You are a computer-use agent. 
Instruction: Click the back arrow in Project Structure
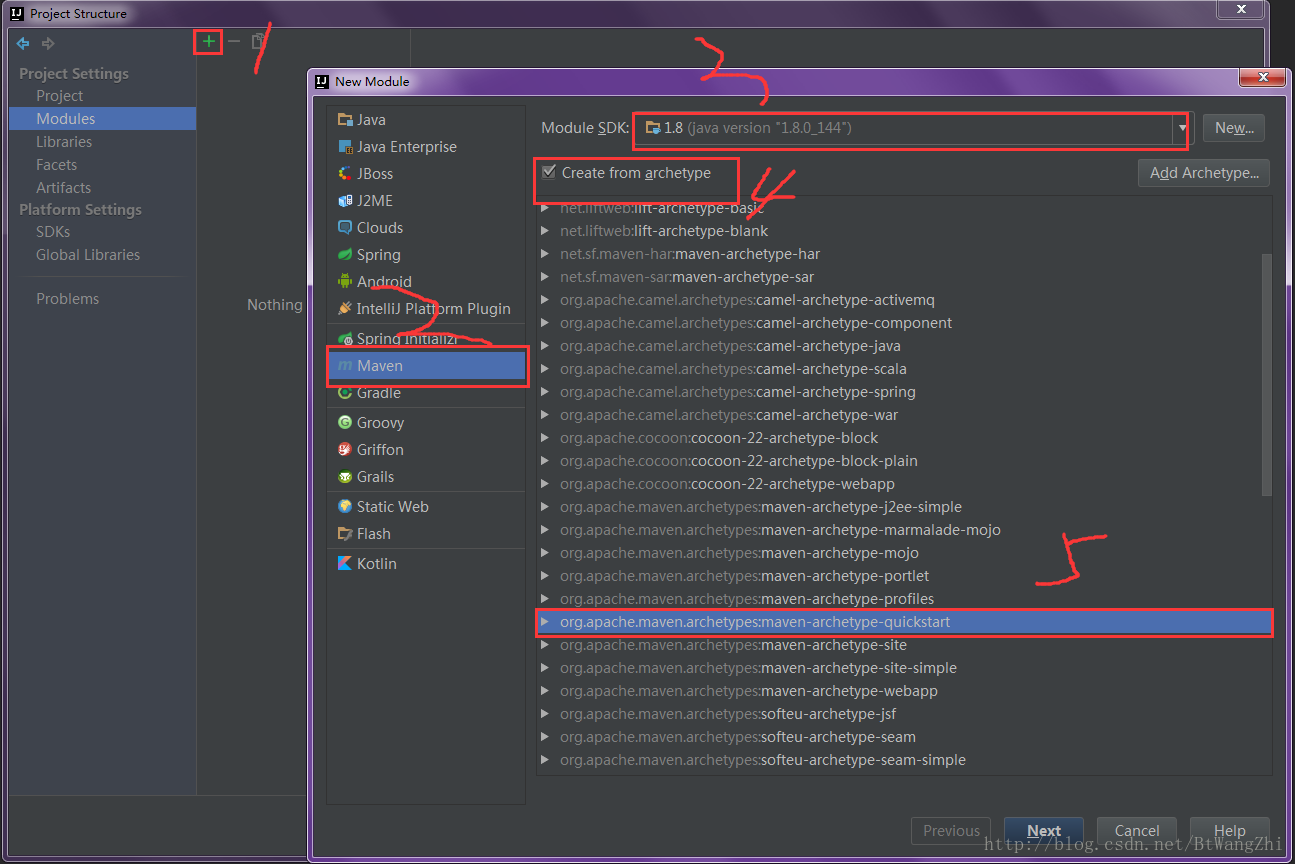(x=23, y=43)
